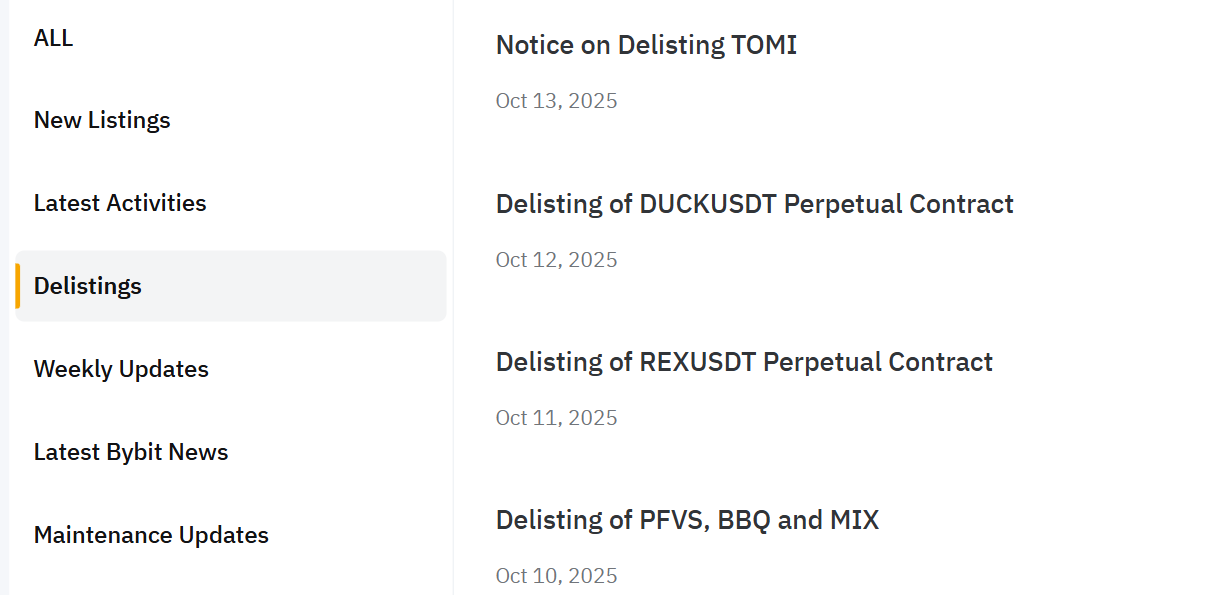Select the Oct 11, 2025 date text
Image resolution: width=1224 pixels, height=595 pixels.
tap(556, 418)
